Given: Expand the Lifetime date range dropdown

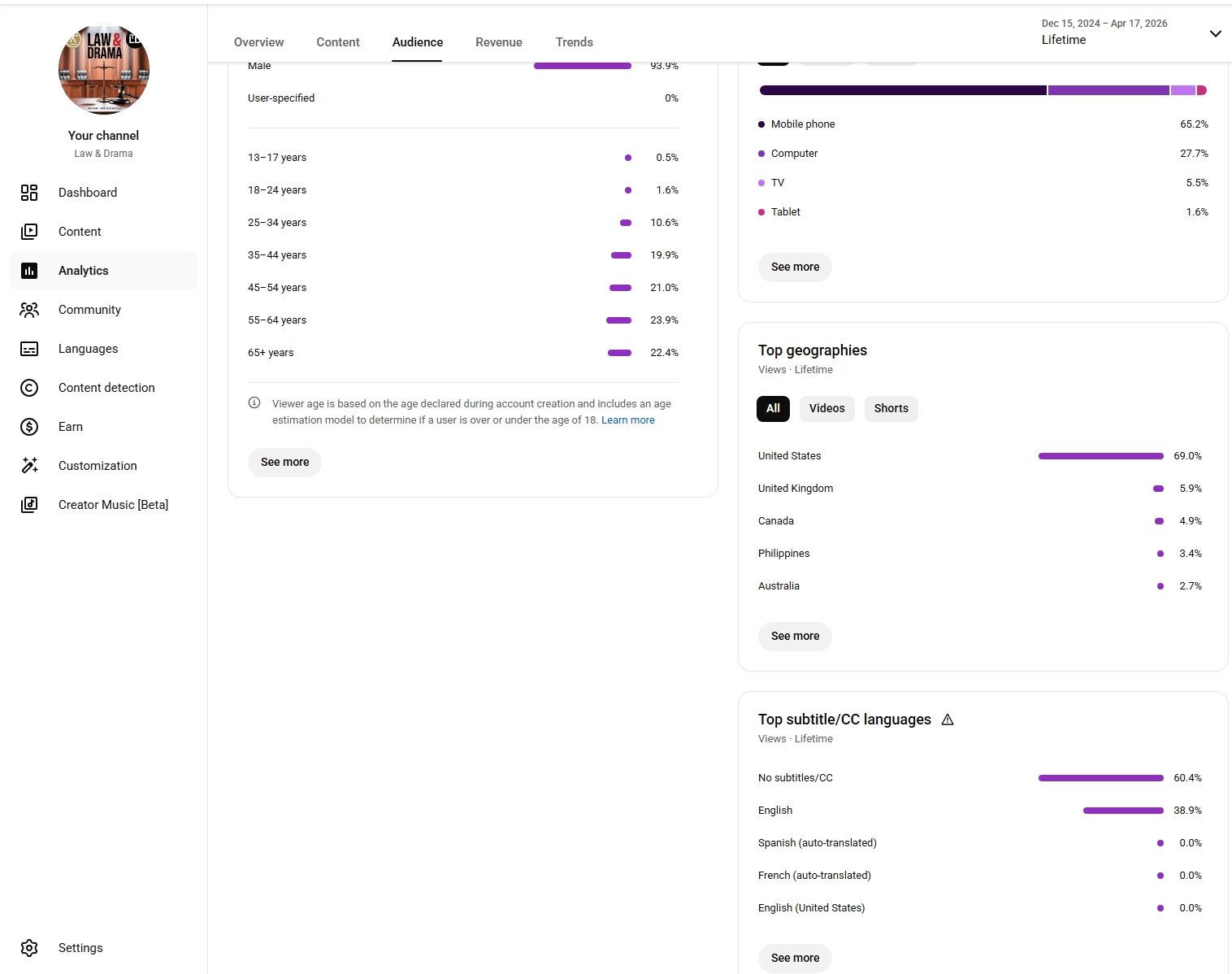Looking at the screenshot, I should click(x=1215, y=33).
